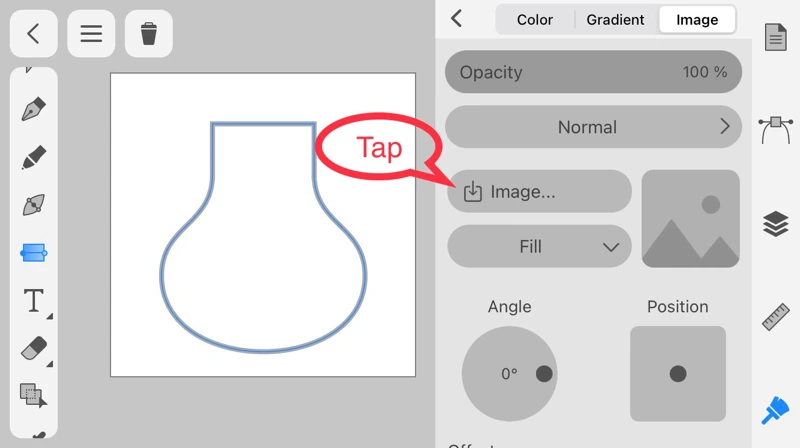Select the shape combine tool
This screenshot has width=800, height=448.
tap(34, 395)
